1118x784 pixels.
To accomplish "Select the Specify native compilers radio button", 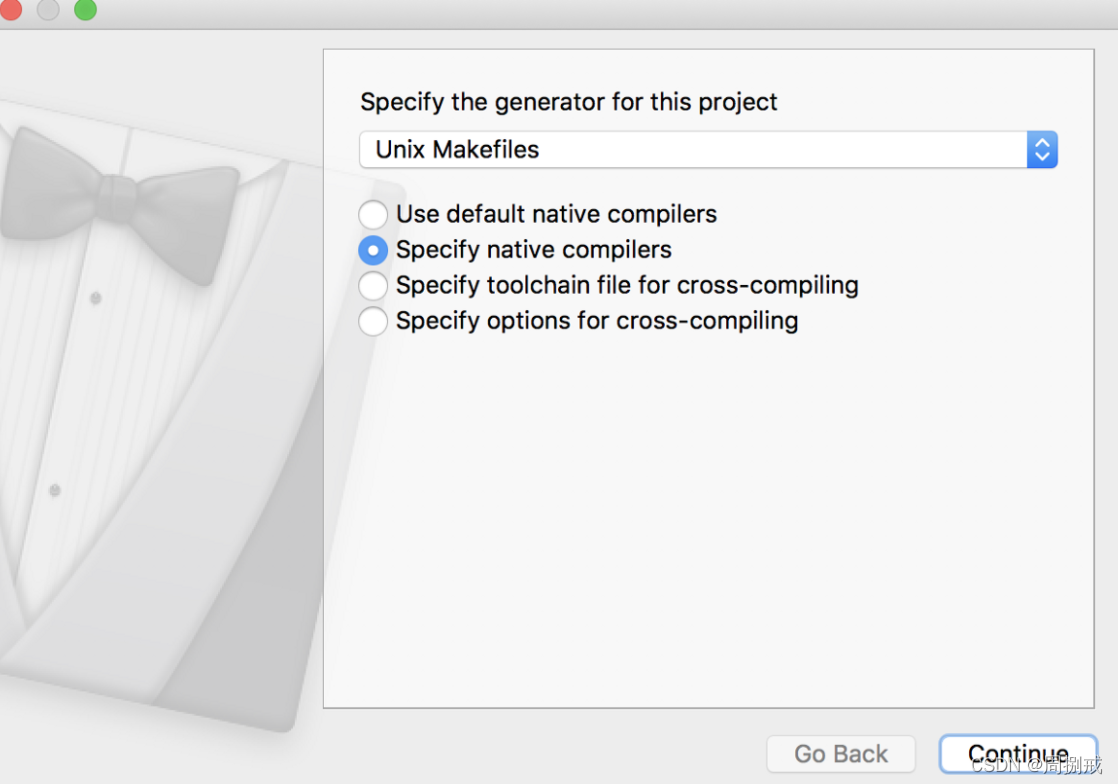I will tap(373, 250).
